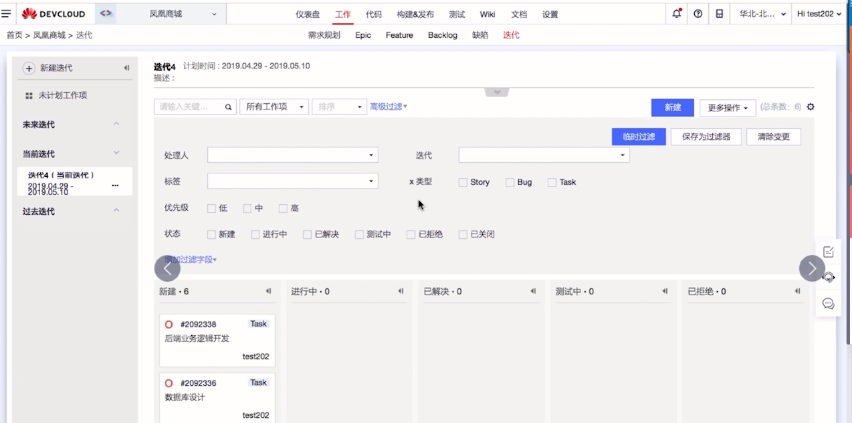
Task: Open the 缺陷 sub-tab
Action: tap(480, 35)
